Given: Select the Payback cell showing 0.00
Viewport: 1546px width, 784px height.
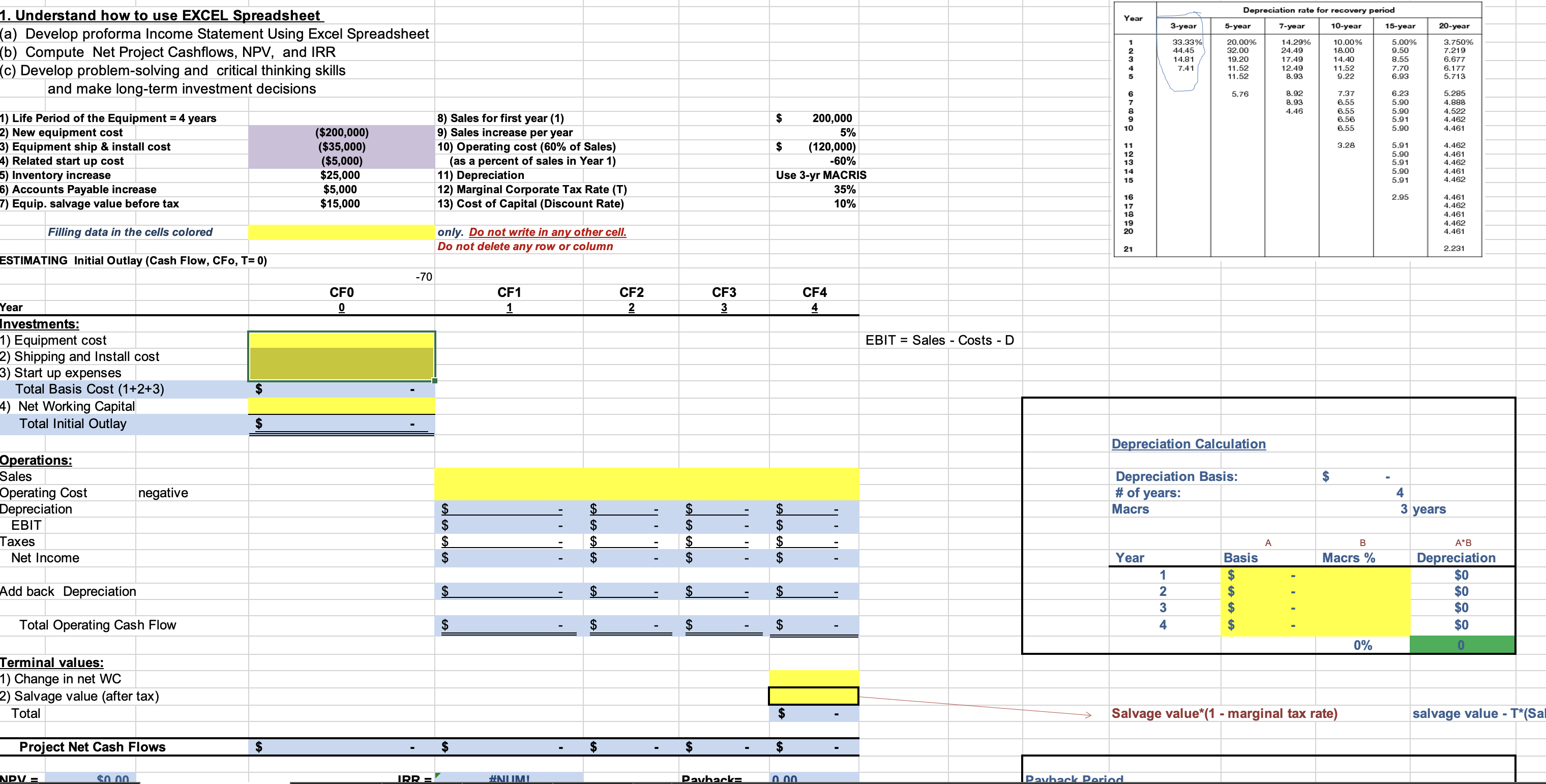Looking at the screenshot, I should pyautogui.click(x=783, y=779).
